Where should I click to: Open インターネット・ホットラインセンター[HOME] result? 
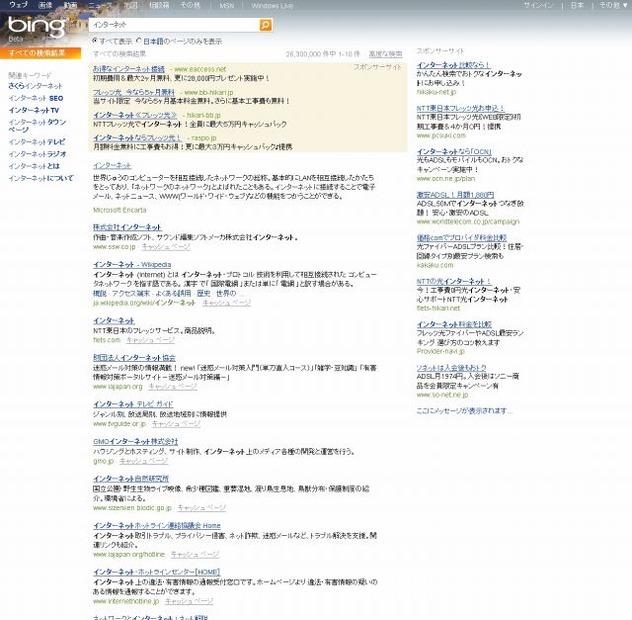(x=156, y=572)
